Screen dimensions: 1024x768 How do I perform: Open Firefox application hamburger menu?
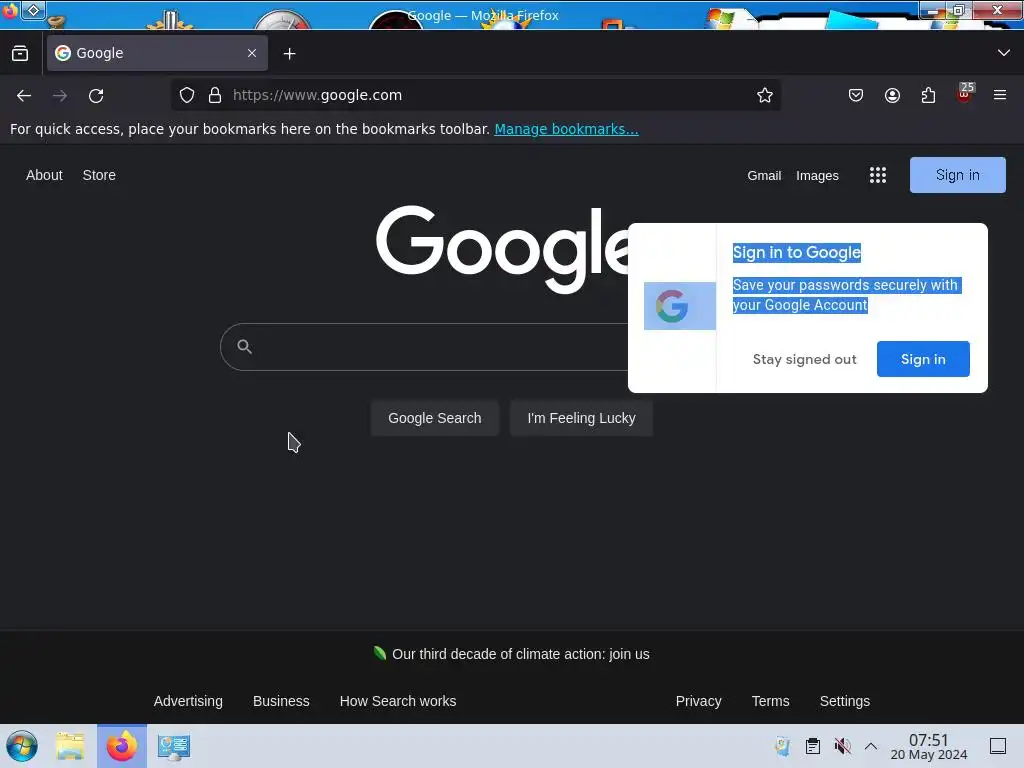1000,95
